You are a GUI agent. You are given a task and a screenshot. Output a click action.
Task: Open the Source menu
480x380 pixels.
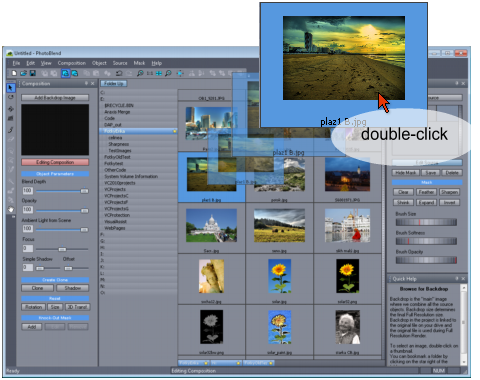click(x=120, y=63)
